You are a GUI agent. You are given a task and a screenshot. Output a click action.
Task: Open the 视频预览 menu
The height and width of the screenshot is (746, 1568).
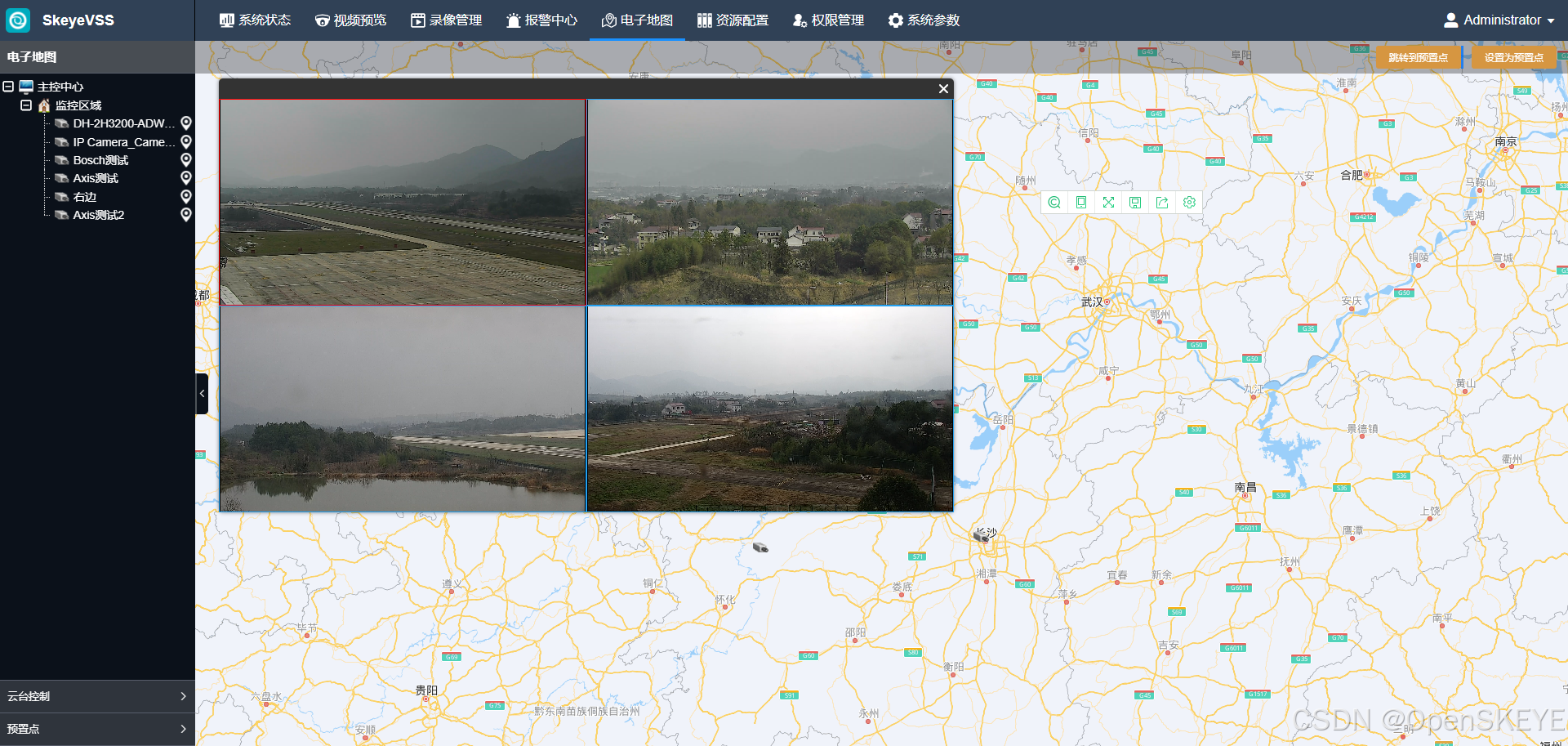pos(350,20)
